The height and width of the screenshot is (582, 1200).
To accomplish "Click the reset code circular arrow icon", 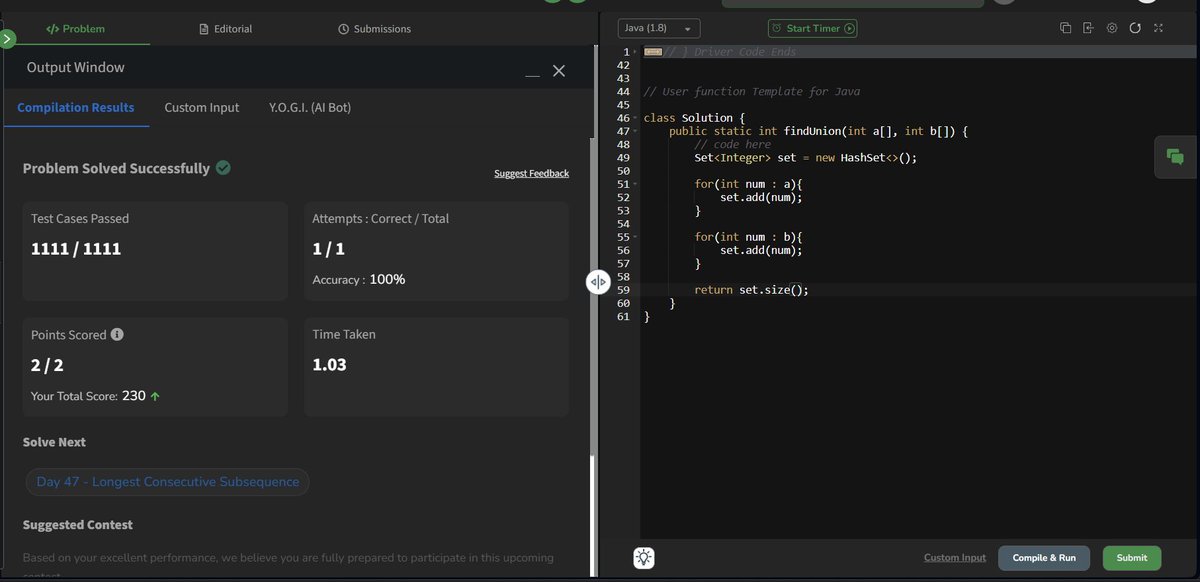I will [1135, 28].
